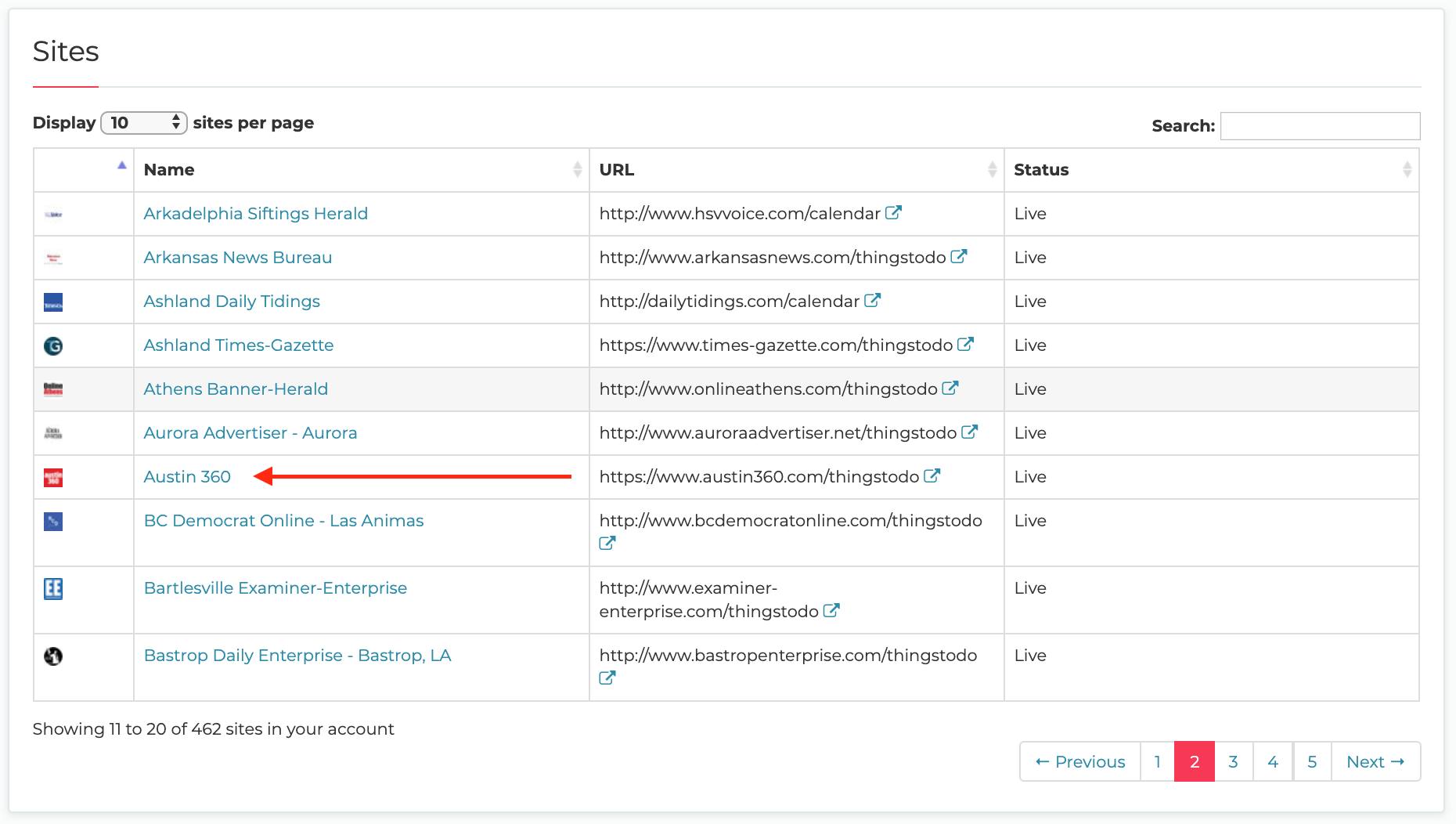The width and height of the screenshot is (1456, 824).
Task: Open external link icon for hsvvoice.com calendar
Action: tap(893, 212)
